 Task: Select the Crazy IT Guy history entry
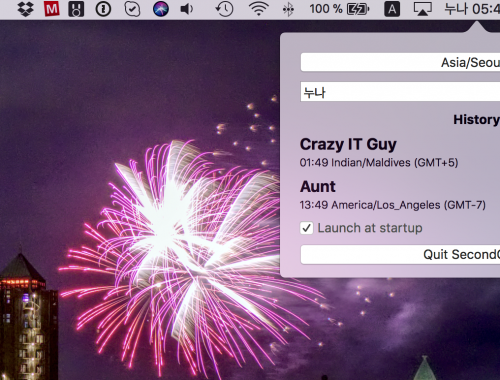tap(348, 144)
